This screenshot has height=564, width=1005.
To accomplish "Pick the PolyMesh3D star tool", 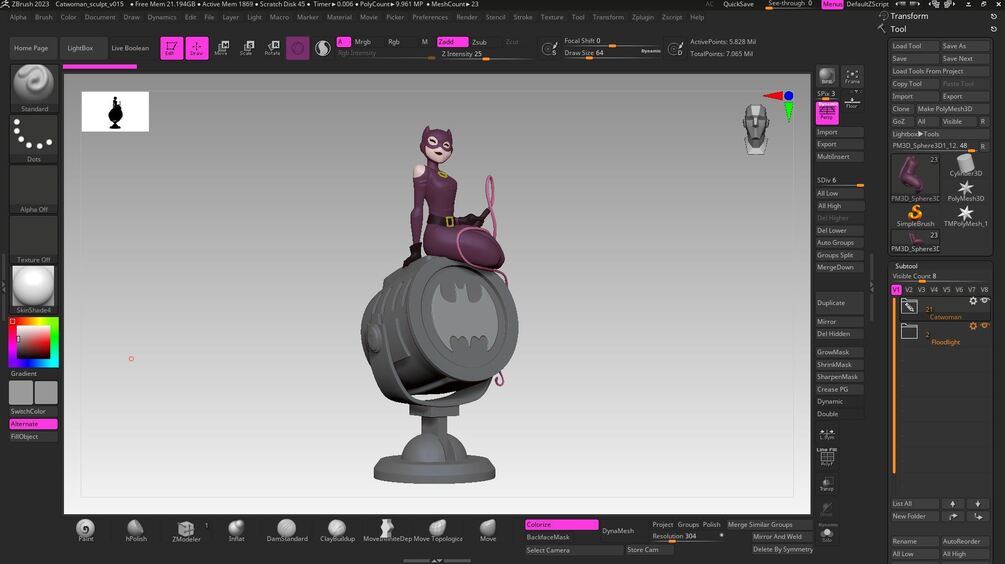I will point(965,190).
